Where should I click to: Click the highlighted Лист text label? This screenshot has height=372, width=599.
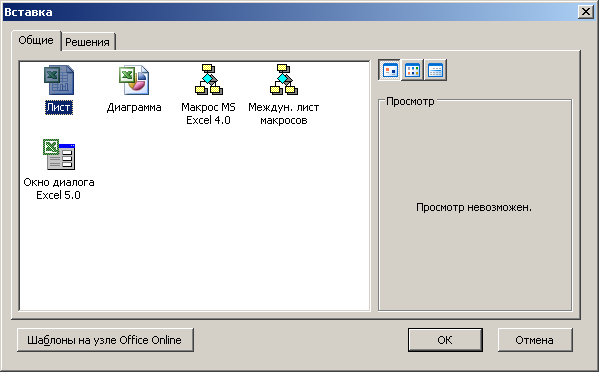click(x=59, y=107)
